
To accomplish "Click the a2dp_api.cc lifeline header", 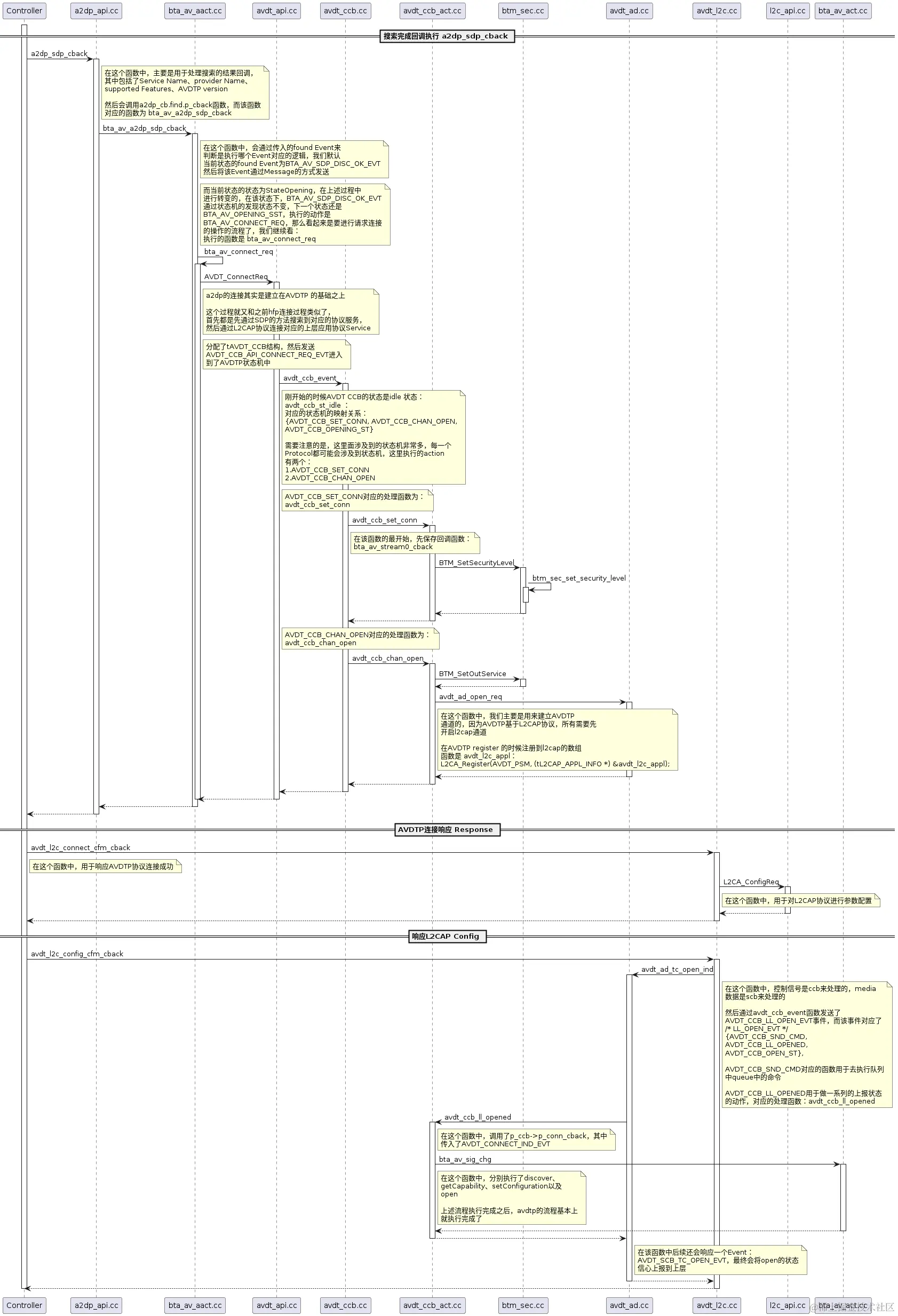I will click(96, 10).
